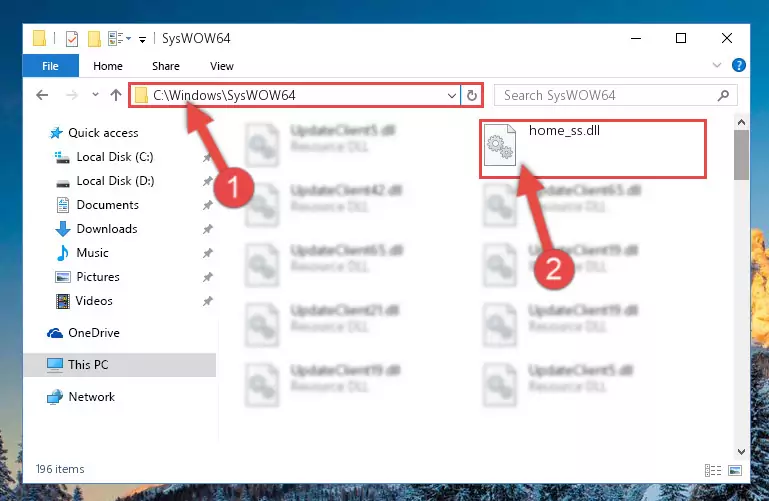Click the file list scrollbar up arrow

(741, 122)
